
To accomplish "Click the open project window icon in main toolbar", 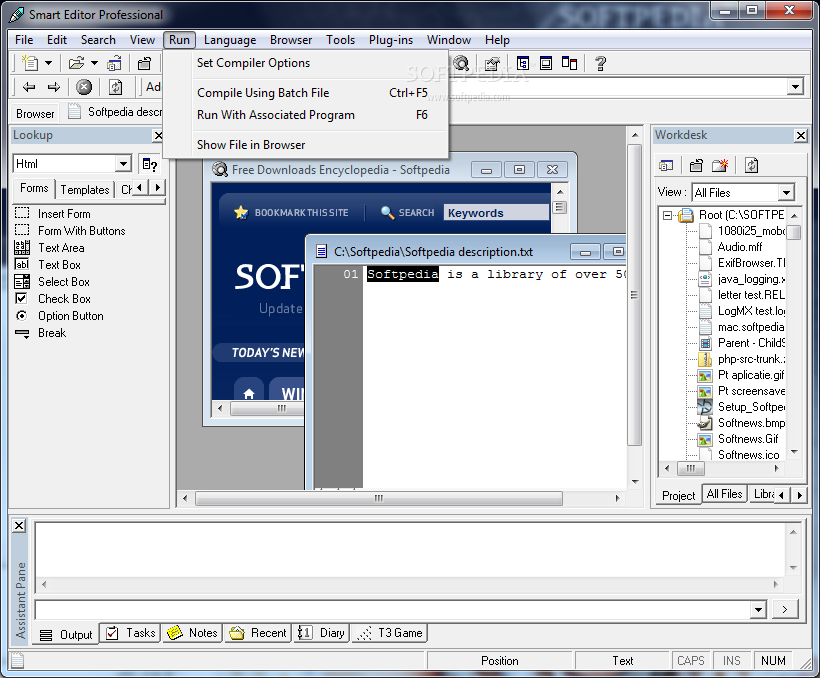I will point(115,63).
